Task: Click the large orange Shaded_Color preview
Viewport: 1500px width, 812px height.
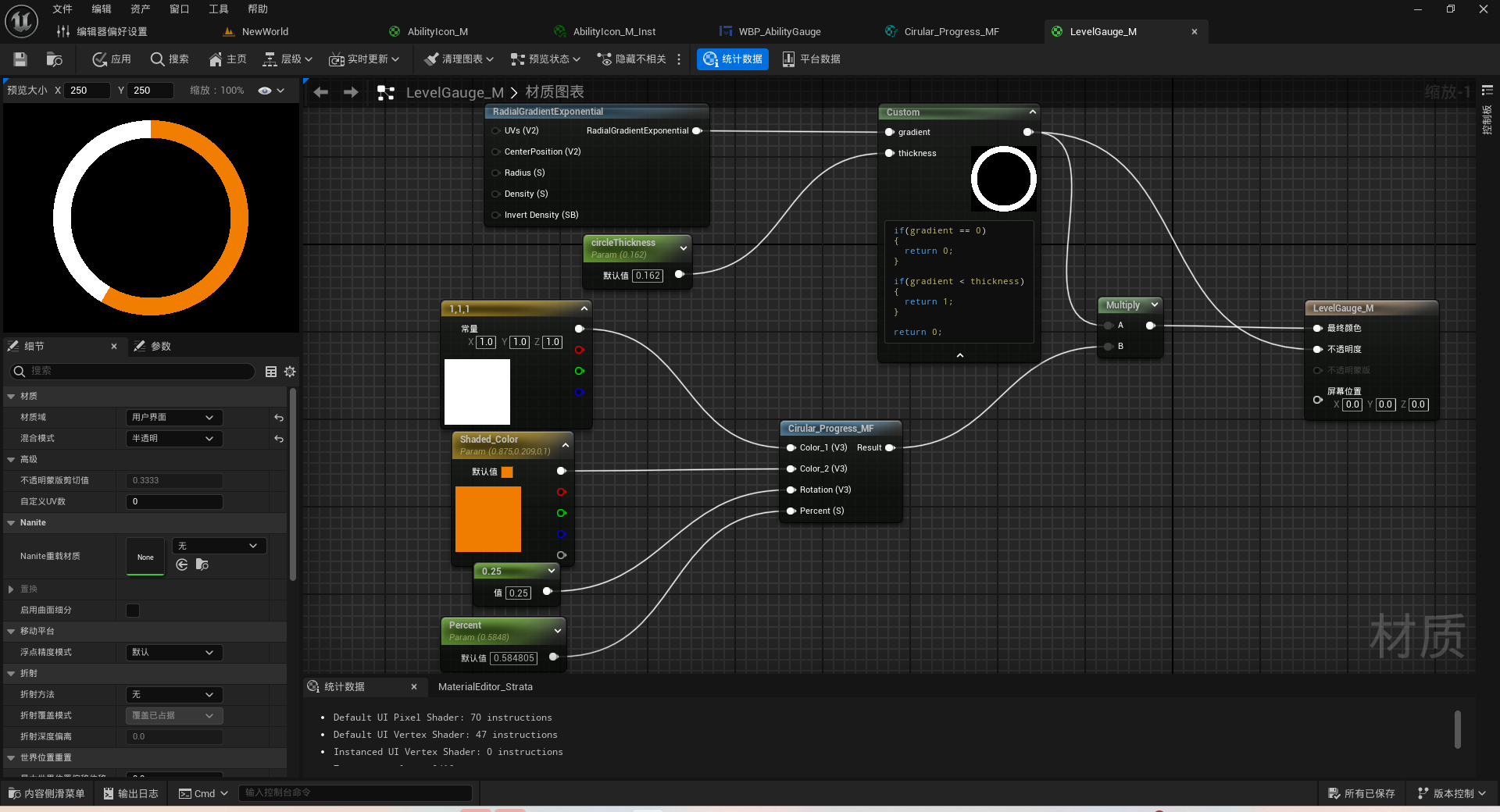Action: click(x=488, y=519)
